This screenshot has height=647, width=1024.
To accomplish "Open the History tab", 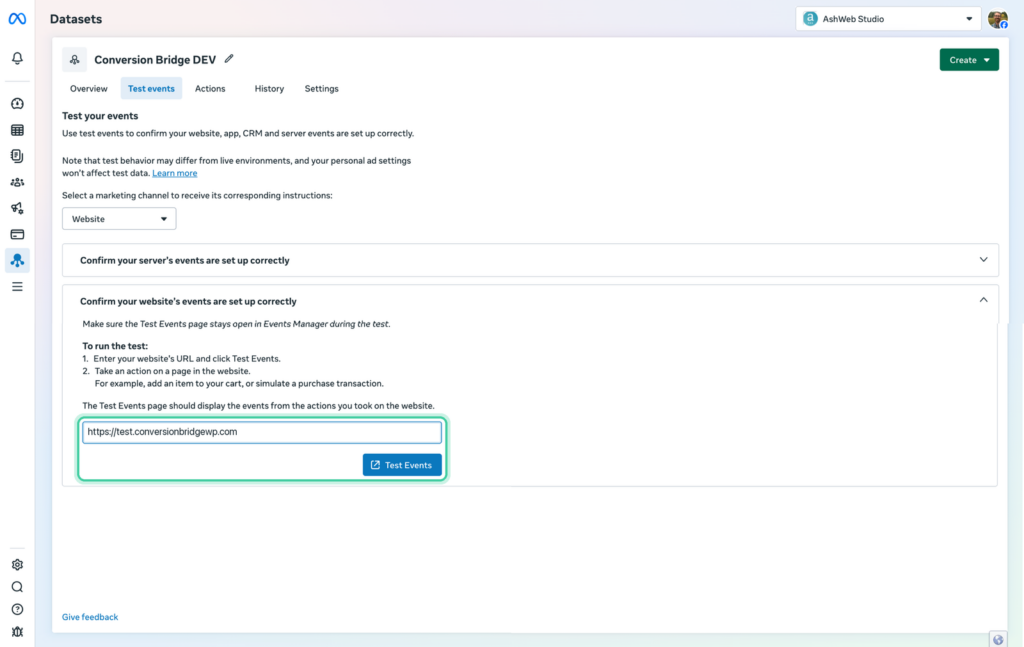I will coord(269,88).
